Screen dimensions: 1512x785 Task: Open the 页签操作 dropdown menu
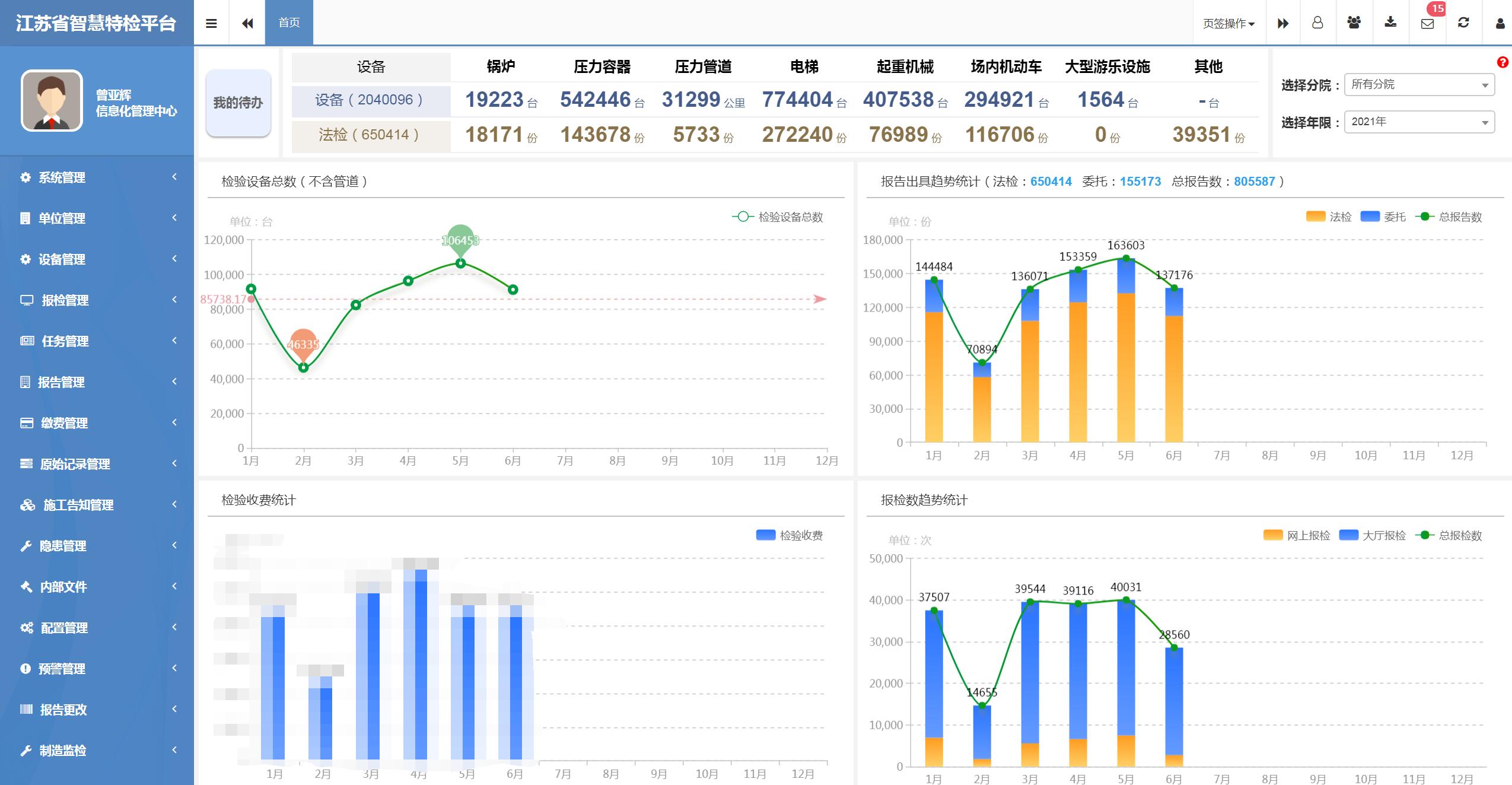pos(1229,23)
